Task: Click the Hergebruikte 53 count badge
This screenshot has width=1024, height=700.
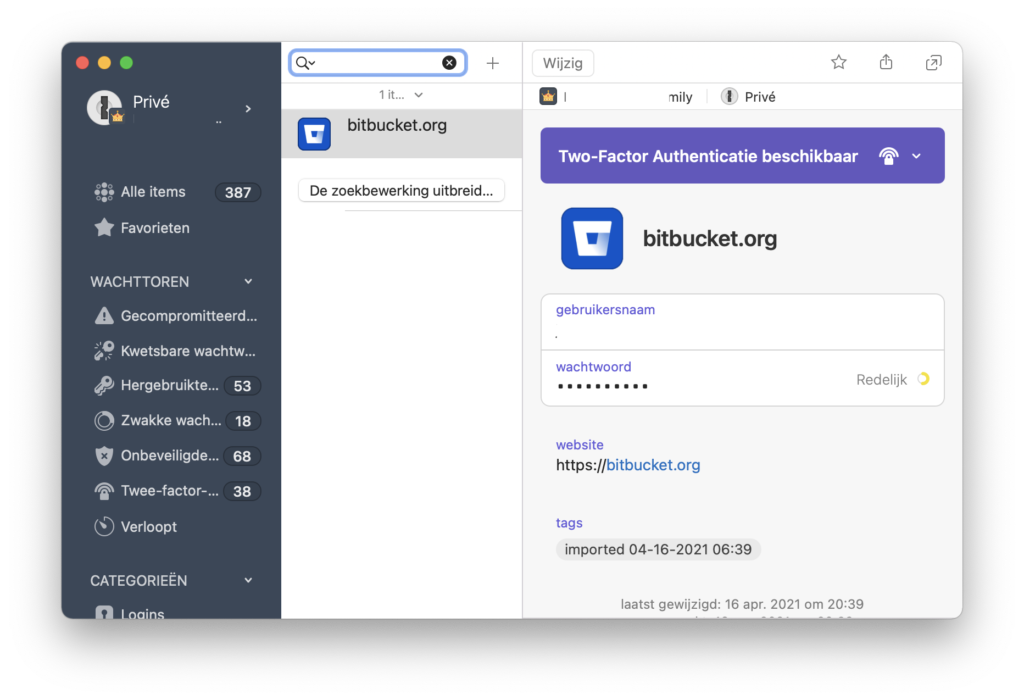Action: pyautogui.click(x=242, y=387)
